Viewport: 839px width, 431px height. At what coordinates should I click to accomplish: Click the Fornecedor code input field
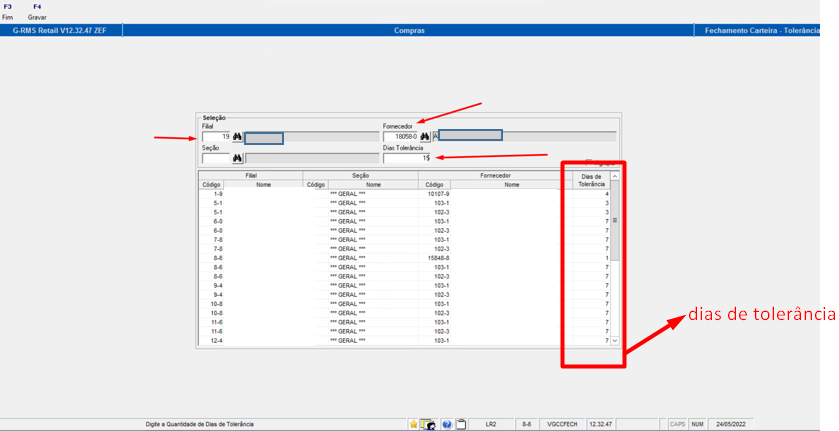[x=400, y=137]
